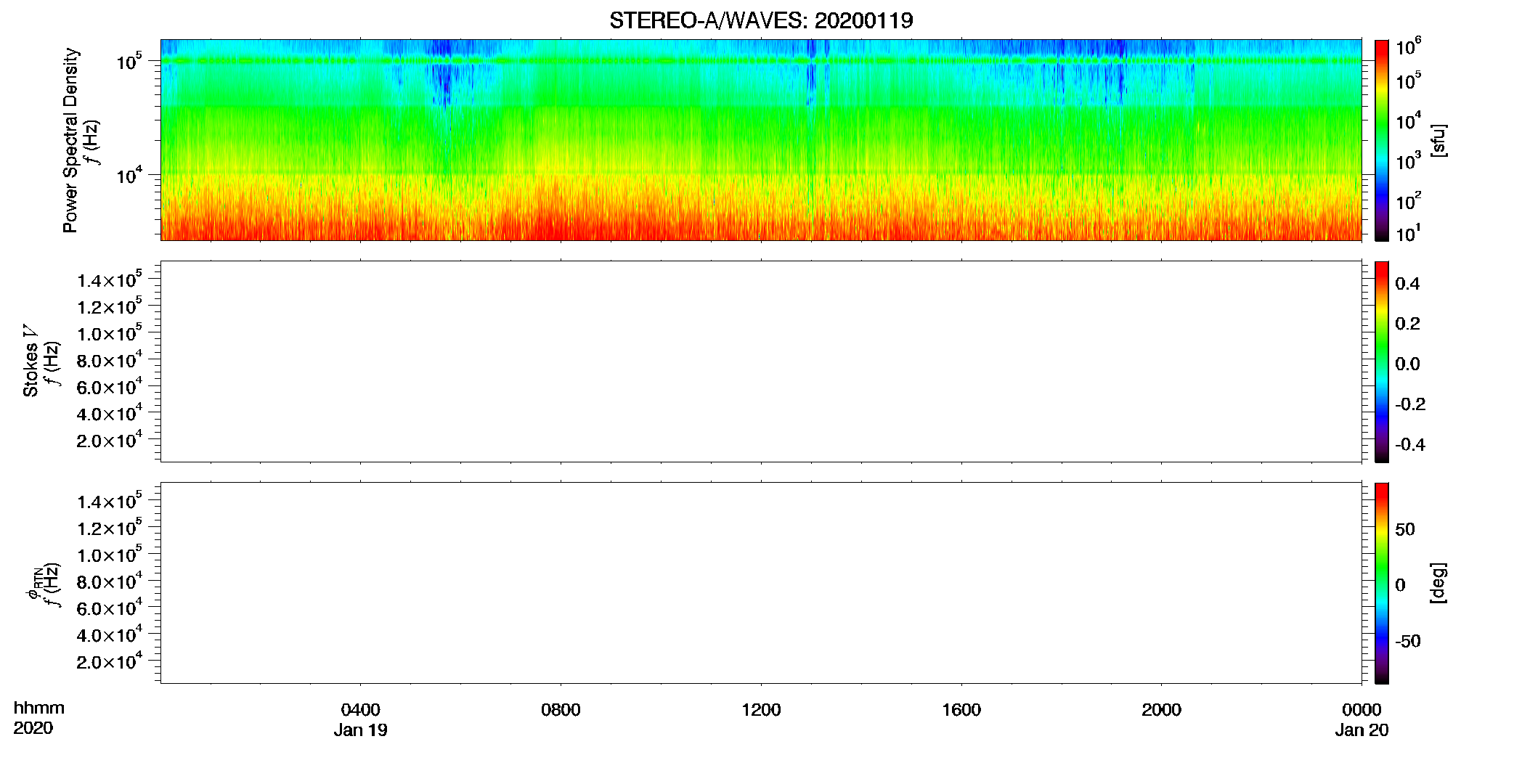The height and width of the screenshot is (784, 1522).
Task: Click the empty phi RTN plot panel
Action: [761, 583]
